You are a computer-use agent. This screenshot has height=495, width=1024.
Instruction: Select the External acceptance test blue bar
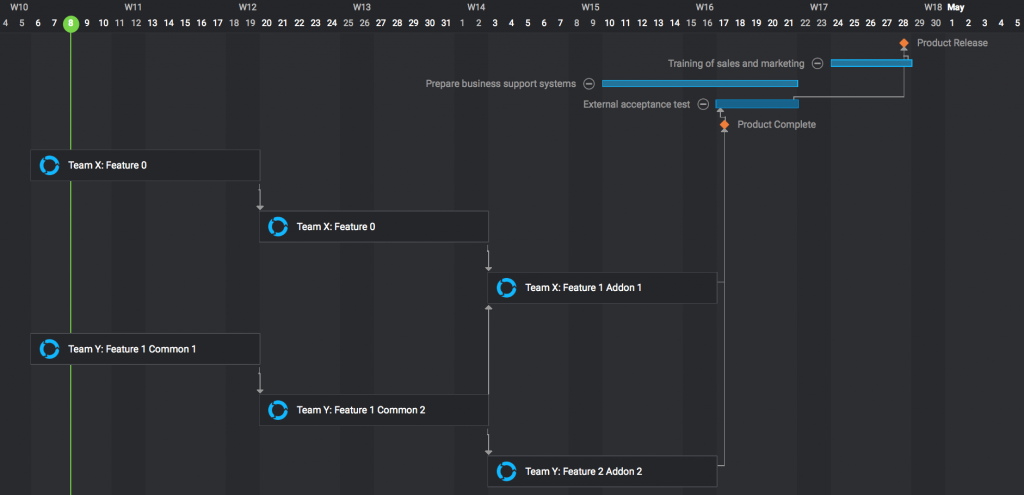(x=756, y=104)
